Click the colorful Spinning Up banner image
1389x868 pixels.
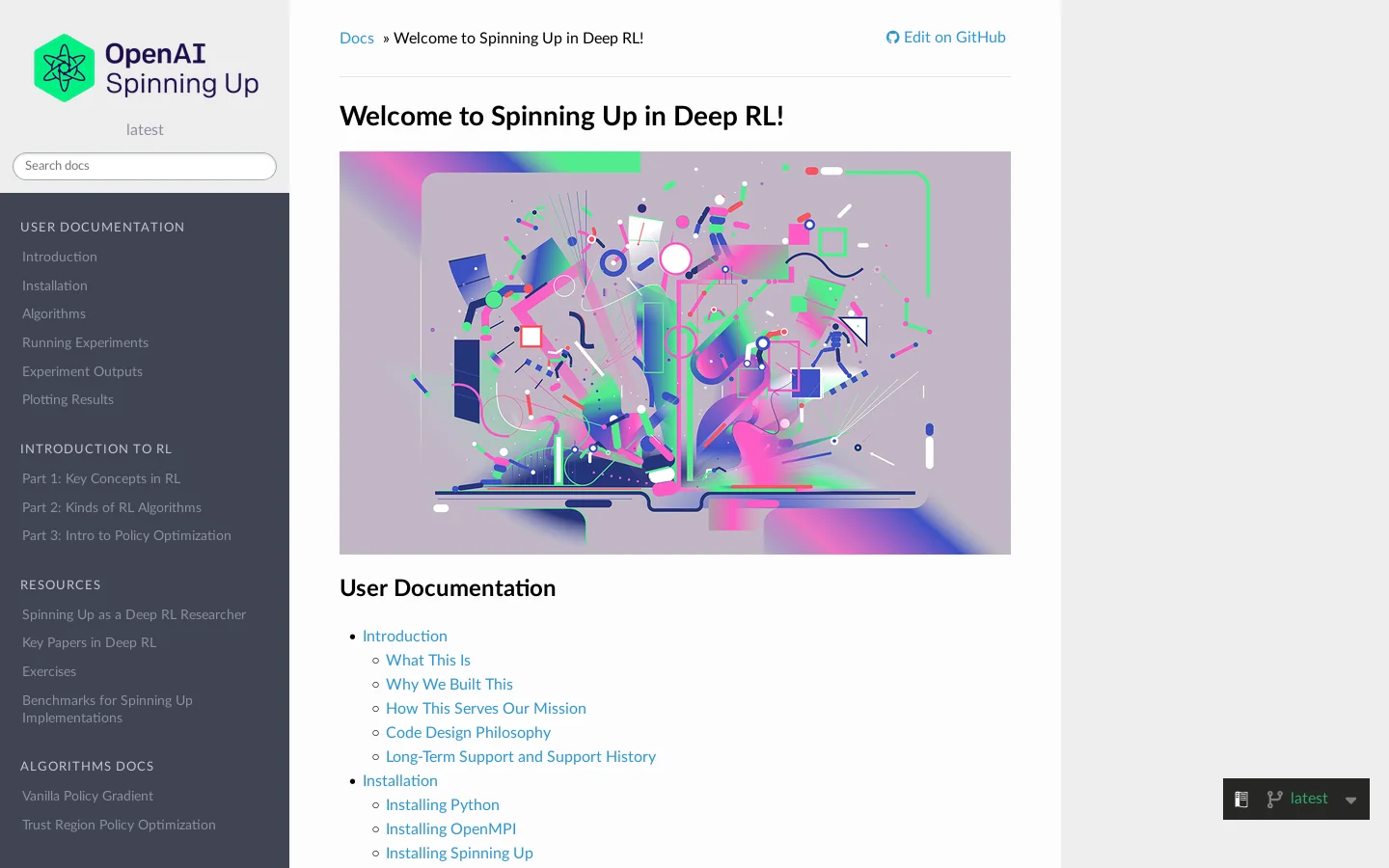(x=675, y=353)
